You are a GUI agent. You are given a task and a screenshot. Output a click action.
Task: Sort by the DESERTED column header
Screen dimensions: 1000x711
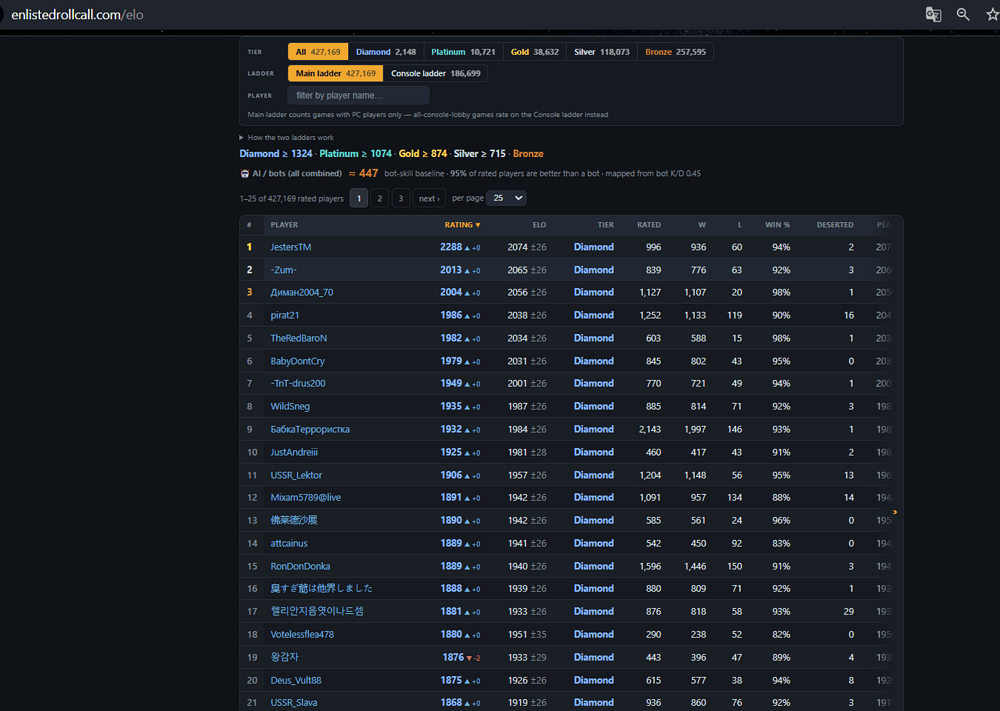point(835,225)
